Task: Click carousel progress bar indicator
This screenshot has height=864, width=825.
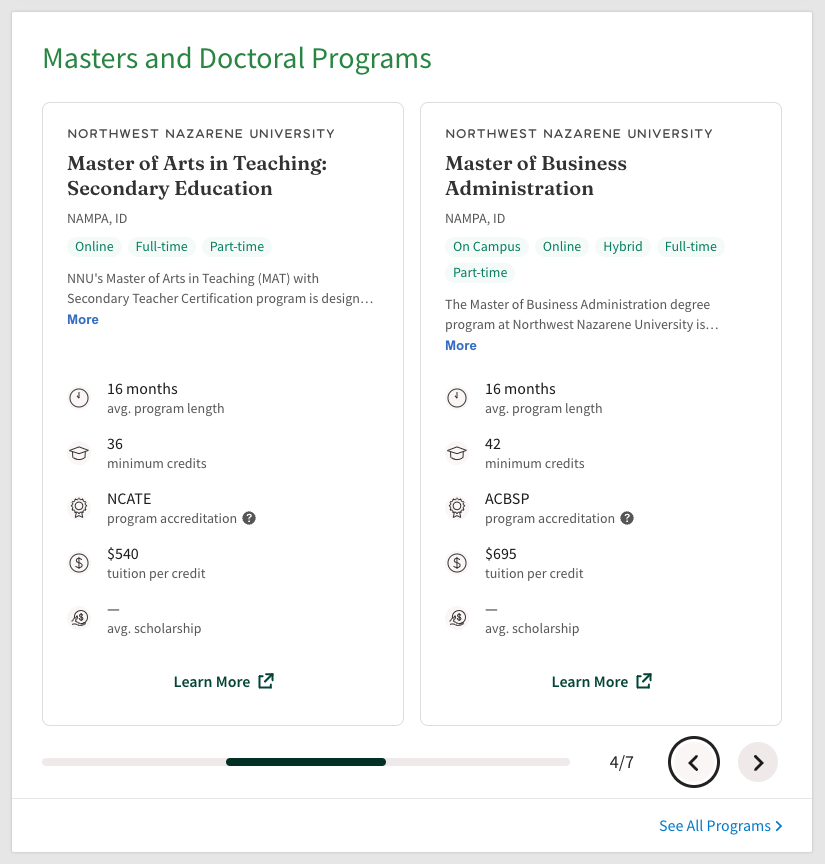Action: (306, 762)
